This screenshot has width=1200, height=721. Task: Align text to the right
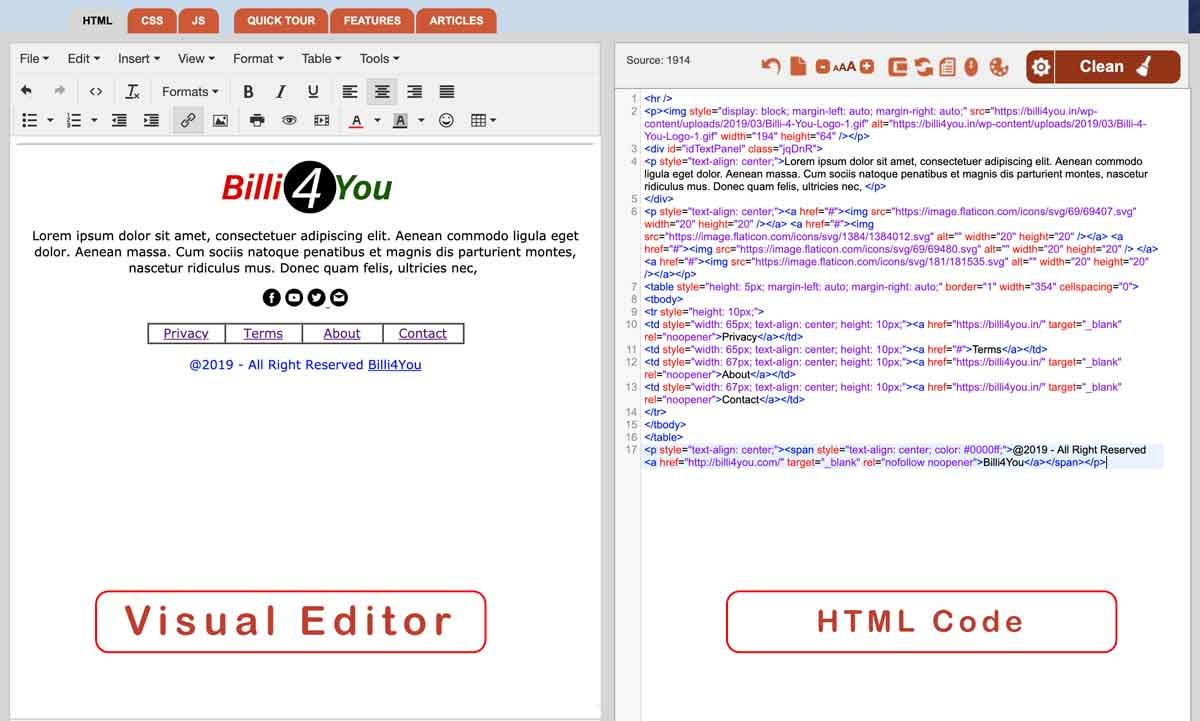414,91
